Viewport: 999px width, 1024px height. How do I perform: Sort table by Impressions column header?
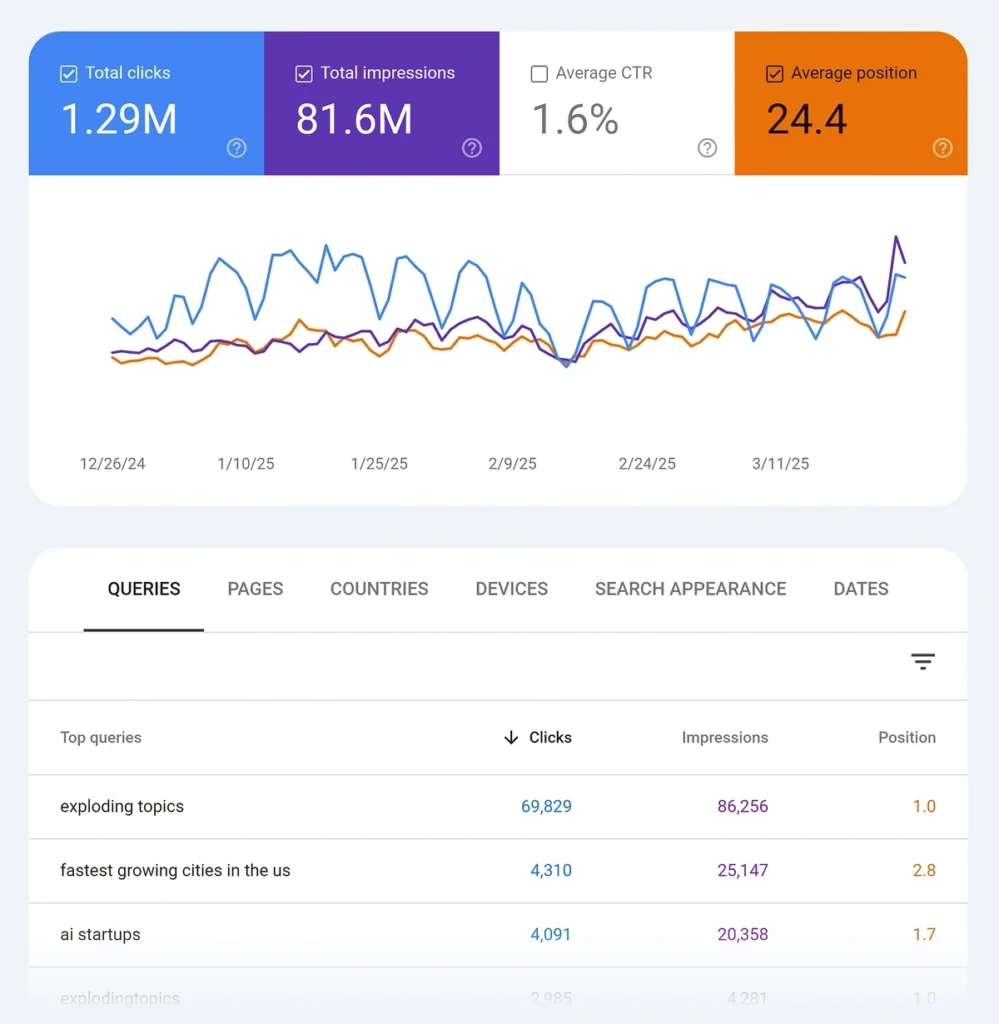(x=724, y=738)
